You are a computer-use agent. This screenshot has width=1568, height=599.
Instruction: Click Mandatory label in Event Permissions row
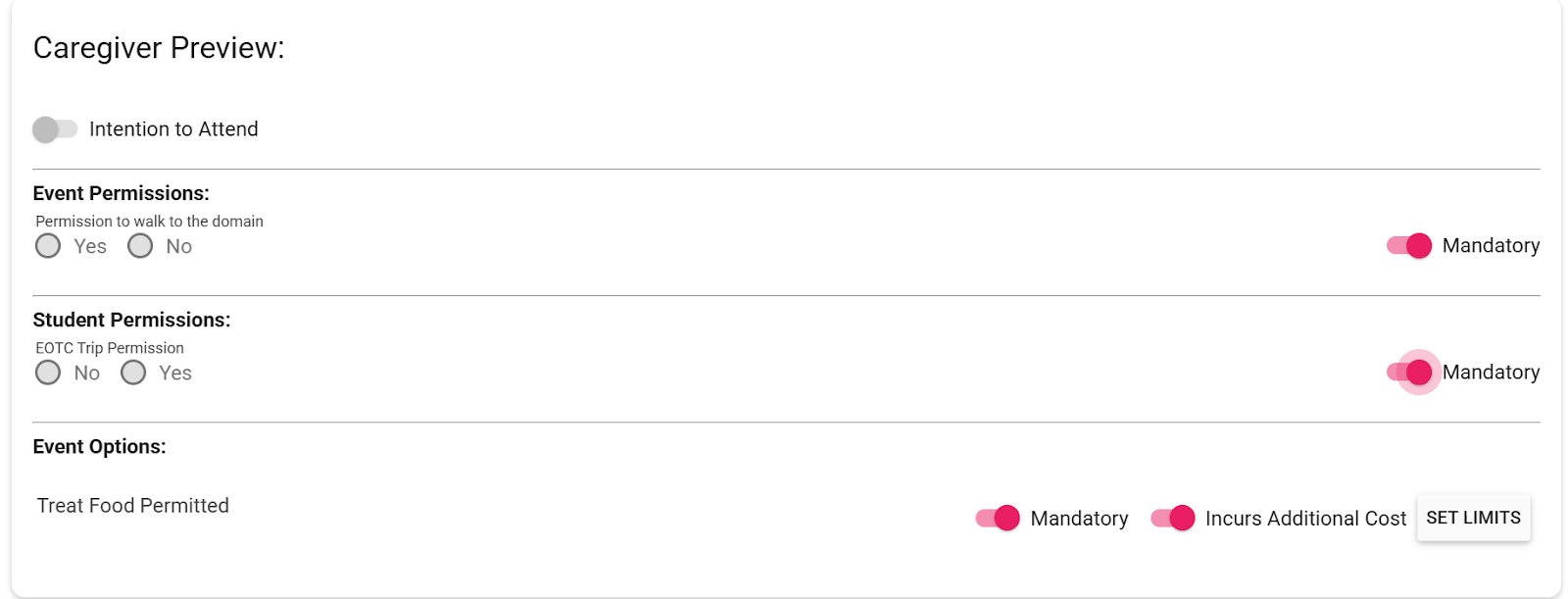point(1491,246)
